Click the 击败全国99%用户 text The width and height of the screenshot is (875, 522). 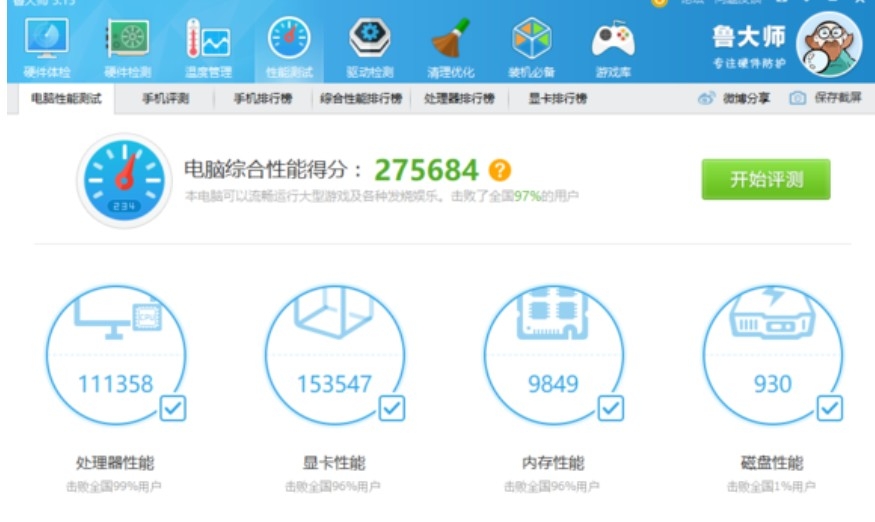click(114, 487)
